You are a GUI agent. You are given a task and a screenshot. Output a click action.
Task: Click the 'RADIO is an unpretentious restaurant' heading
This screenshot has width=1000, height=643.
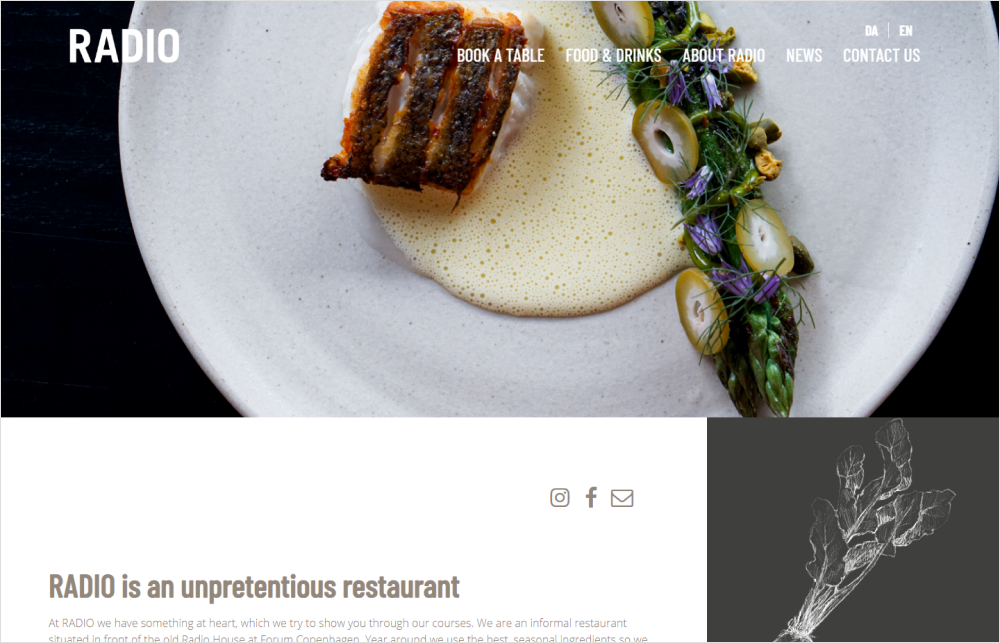254,586
